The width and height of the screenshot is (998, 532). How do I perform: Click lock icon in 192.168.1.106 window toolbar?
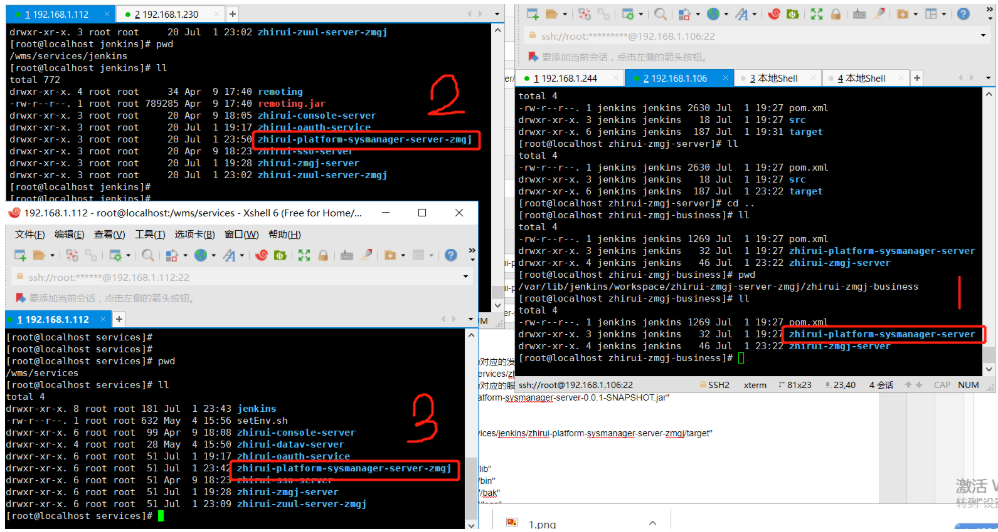click(x=835, y=13)
